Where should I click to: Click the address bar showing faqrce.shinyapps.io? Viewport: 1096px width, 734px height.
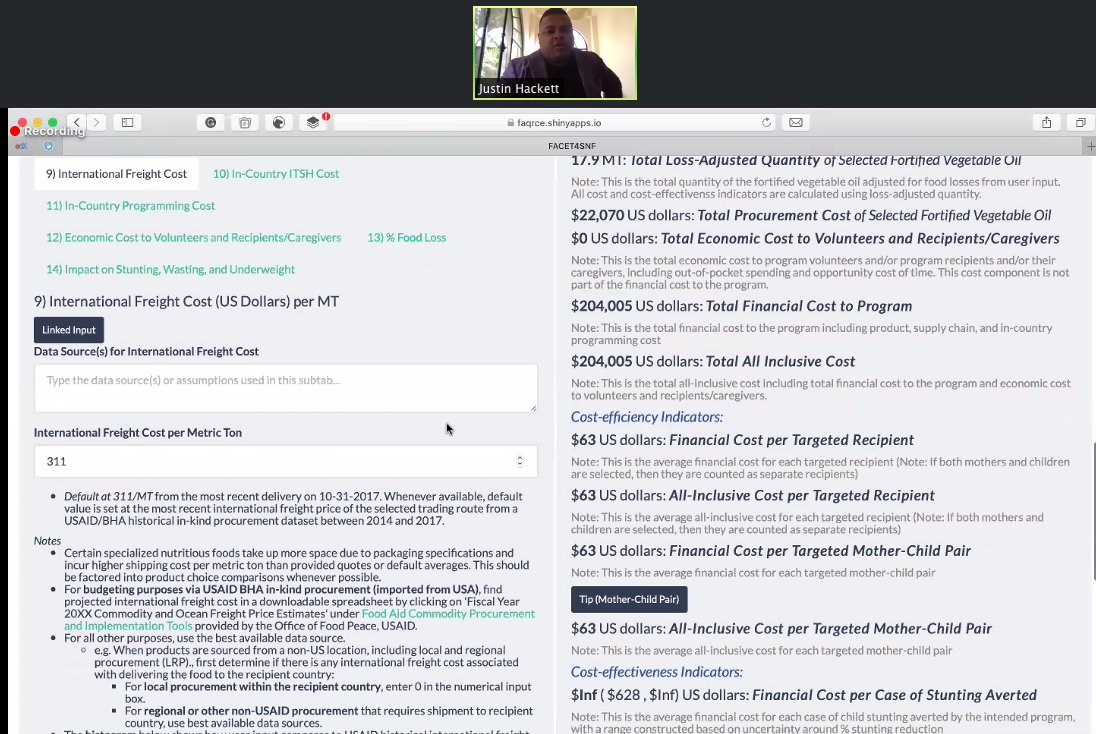(554, 122)
